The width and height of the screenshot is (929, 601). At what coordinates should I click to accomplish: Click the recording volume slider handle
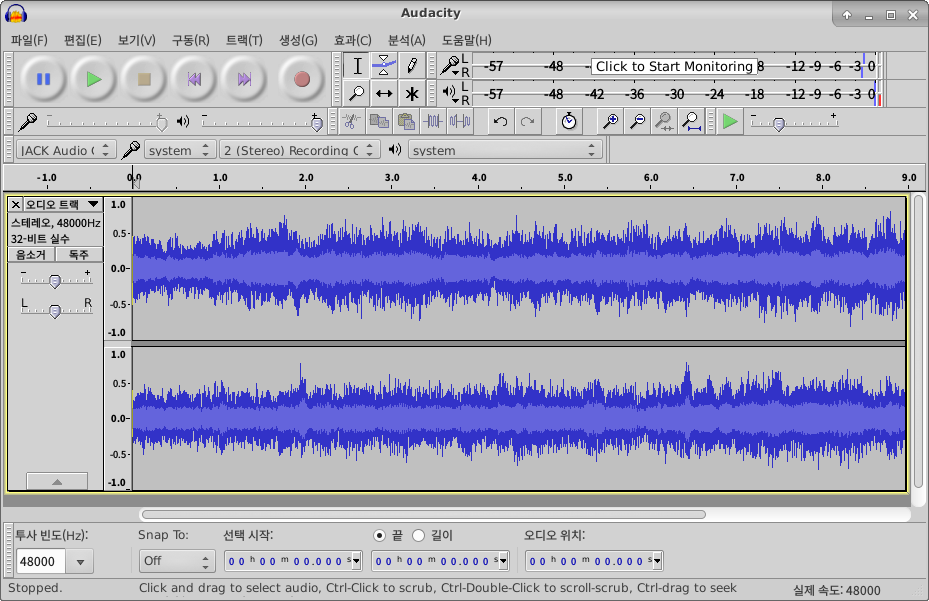pos(161,123)
